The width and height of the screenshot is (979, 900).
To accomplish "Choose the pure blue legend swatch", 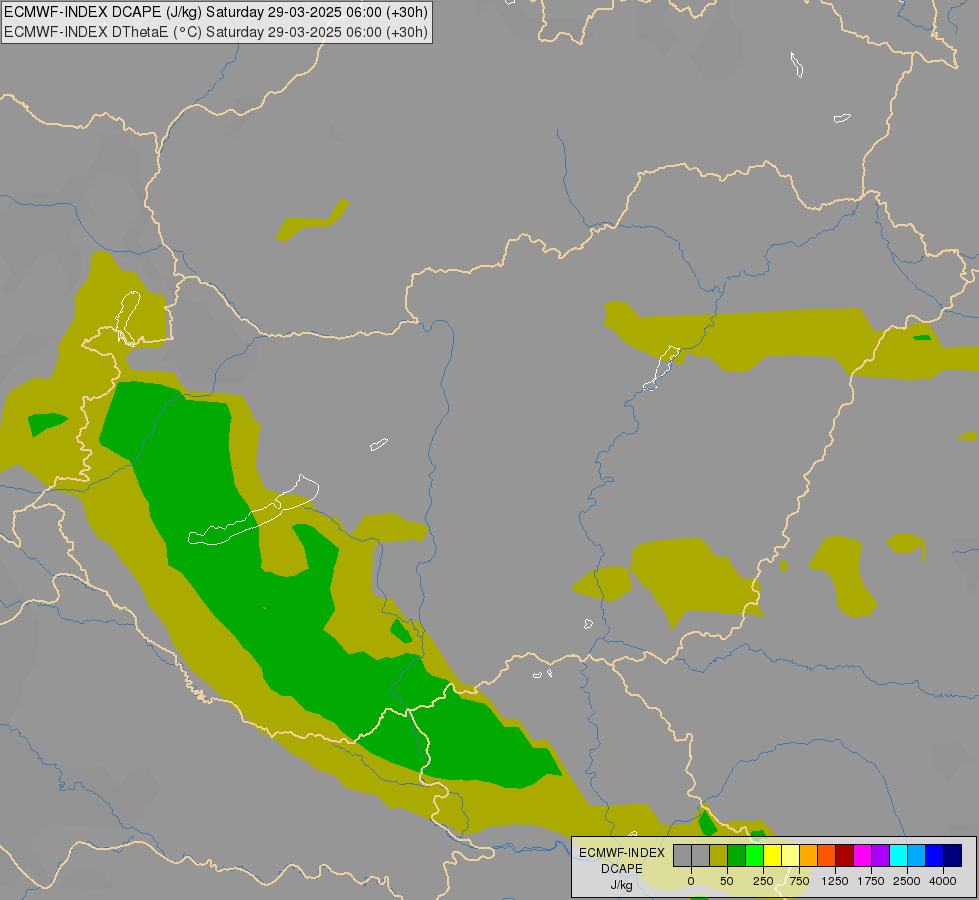I will click(x=935, y=856).
